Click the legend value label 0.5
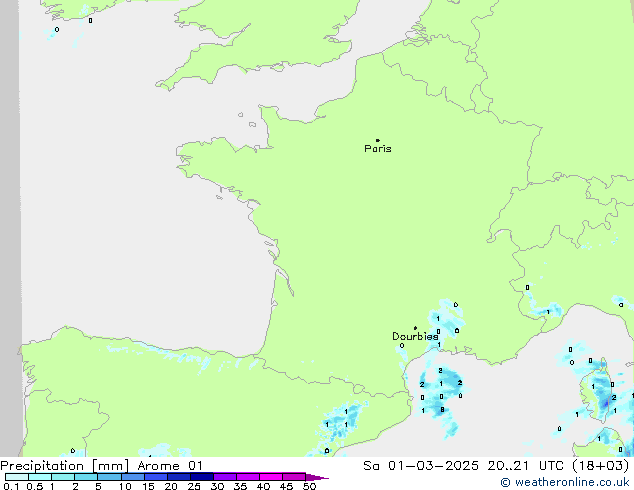 (35, 486)
